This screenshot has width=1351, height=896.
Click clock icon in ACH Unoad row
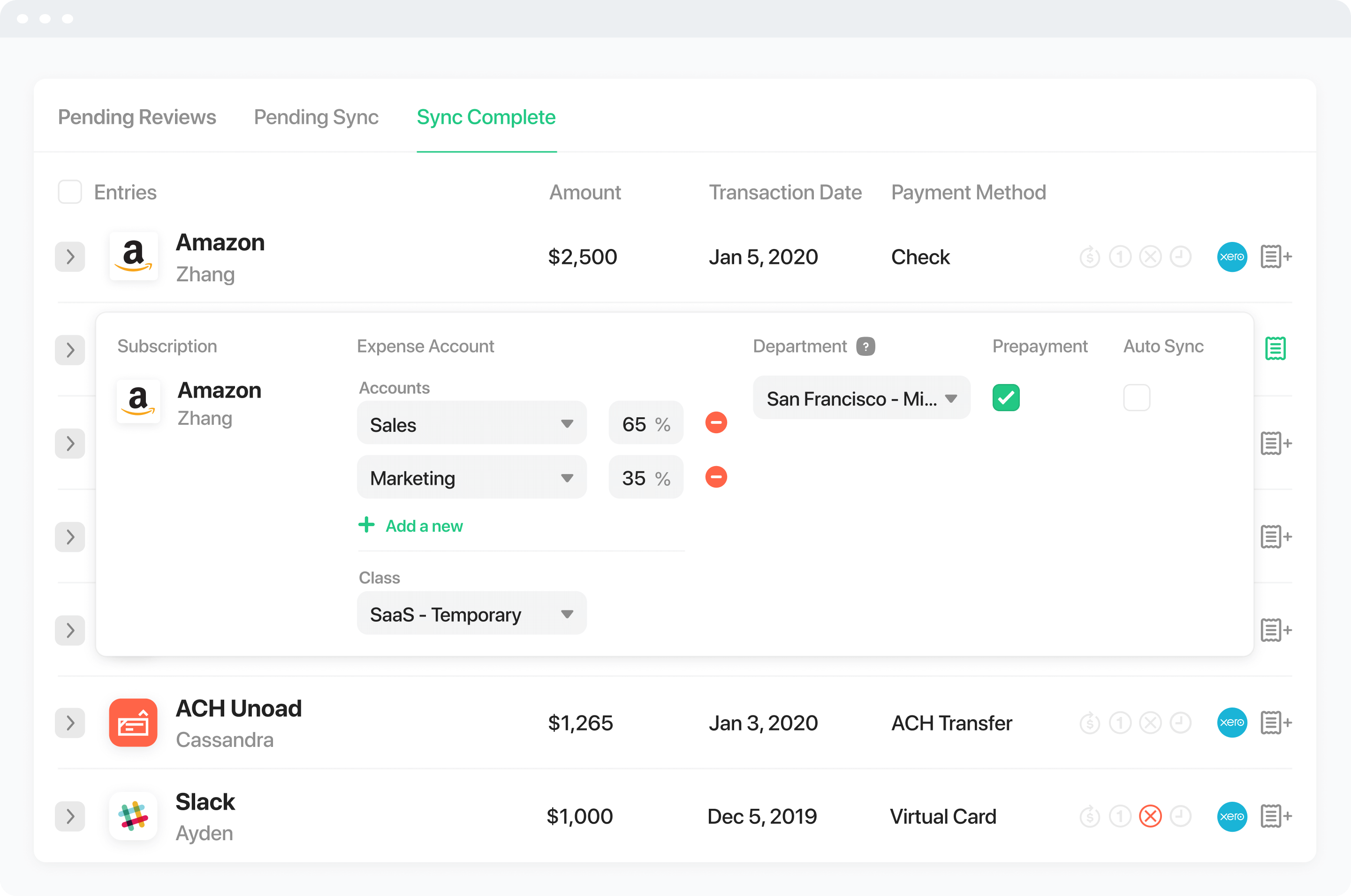click(1180, 722)
